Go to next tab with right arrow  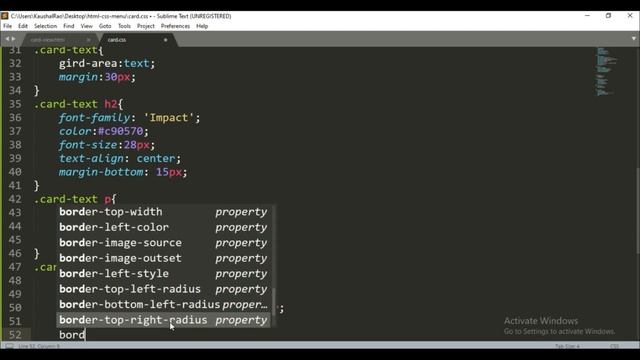tap(13, 39)
